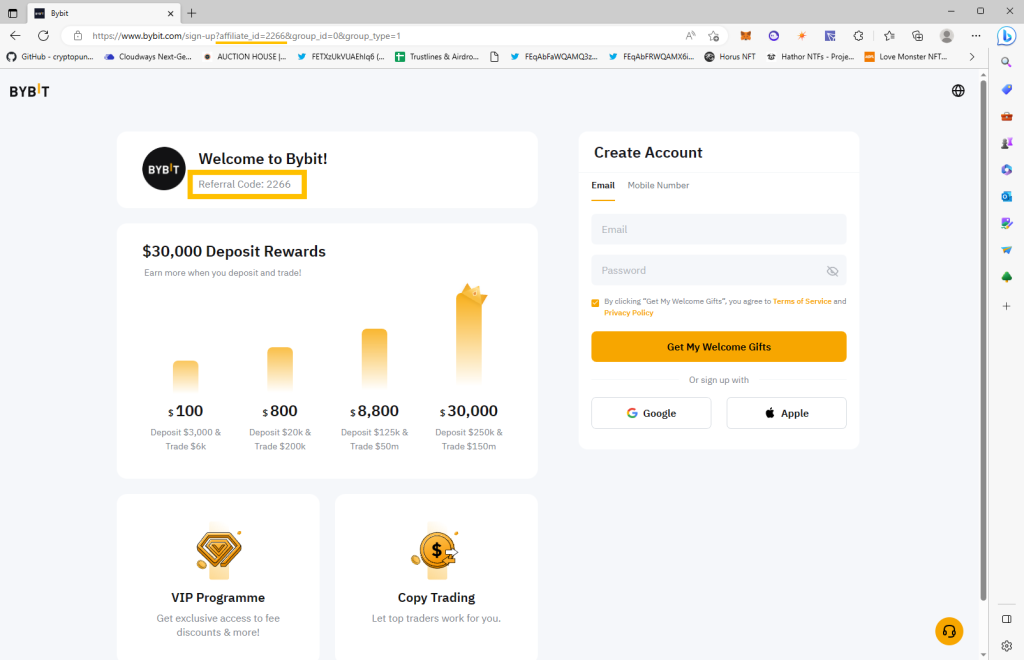Select the Email sign-up tab
Image resolution: width=1024 pixels, height=660 pixels.
click(603, 185)
